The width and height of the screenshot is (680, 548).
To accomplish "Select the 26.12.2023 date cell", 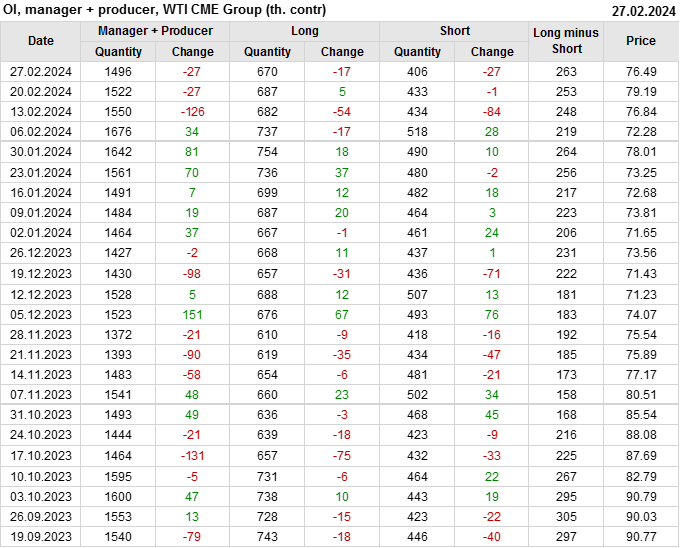I will [x=41, y=253].
